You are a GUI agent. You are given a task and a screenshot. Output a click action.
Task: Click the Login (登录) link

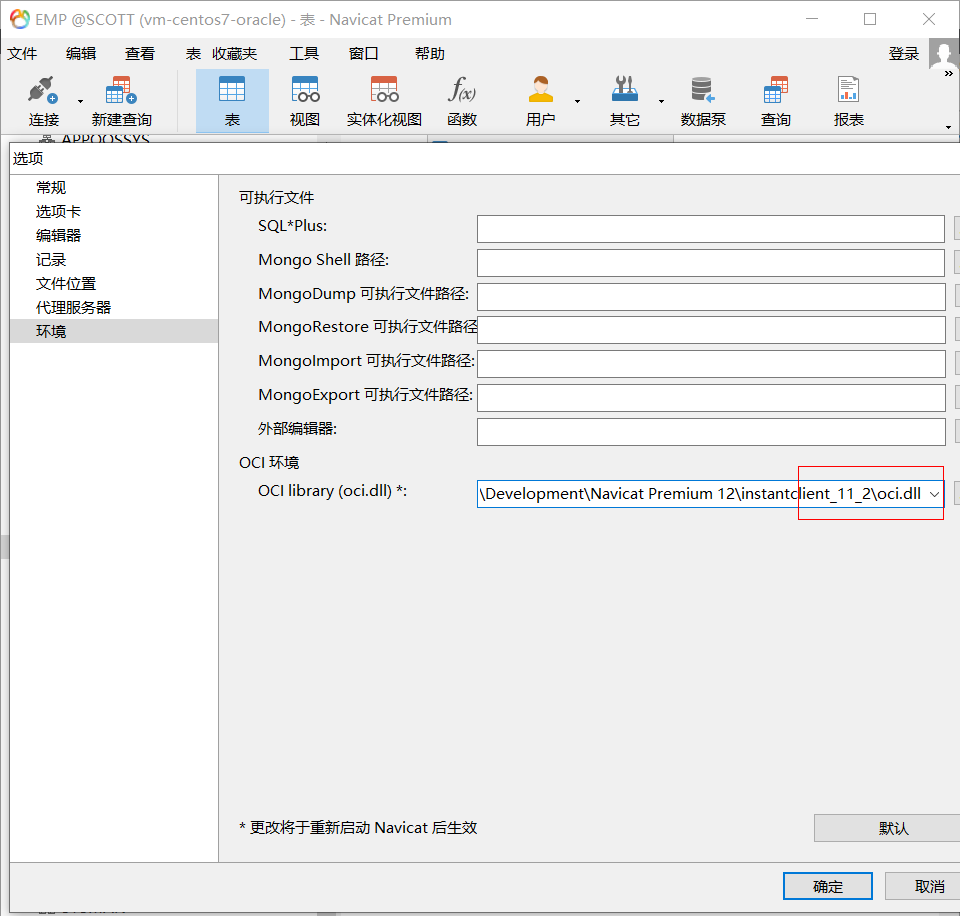click(x=904, y=54)
